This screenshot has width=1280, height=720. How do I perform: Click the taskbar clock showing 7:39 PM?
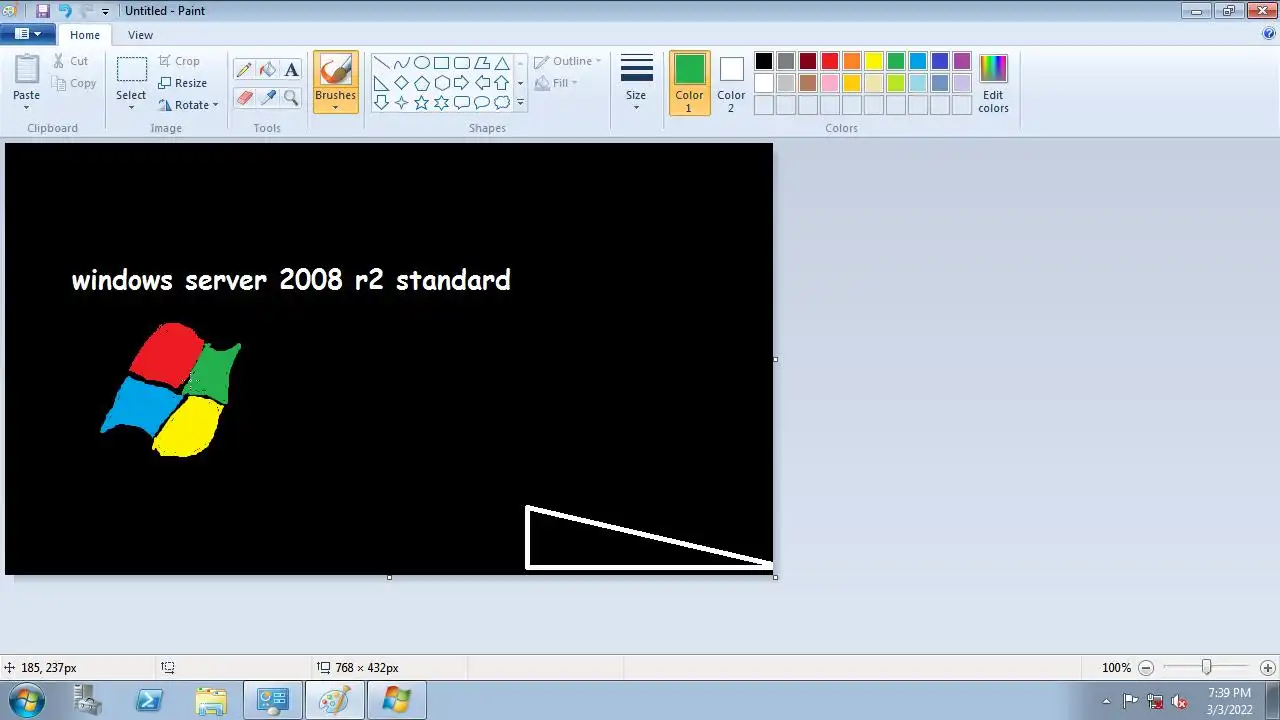1229,700
